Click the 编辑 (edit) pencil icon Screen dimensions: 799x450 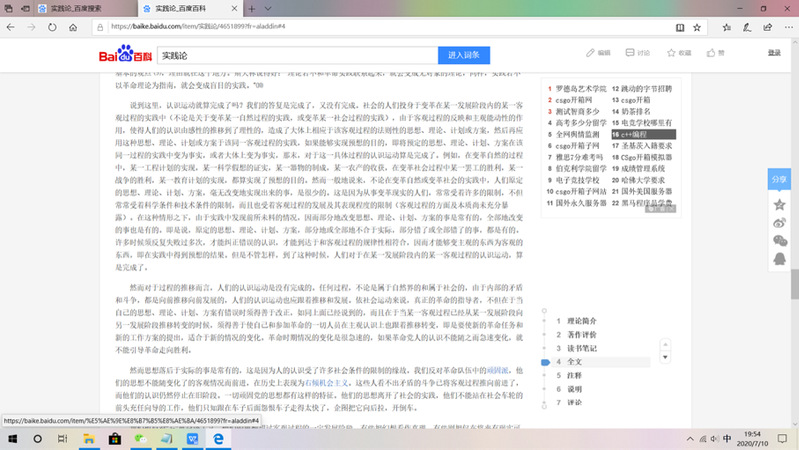589,52
